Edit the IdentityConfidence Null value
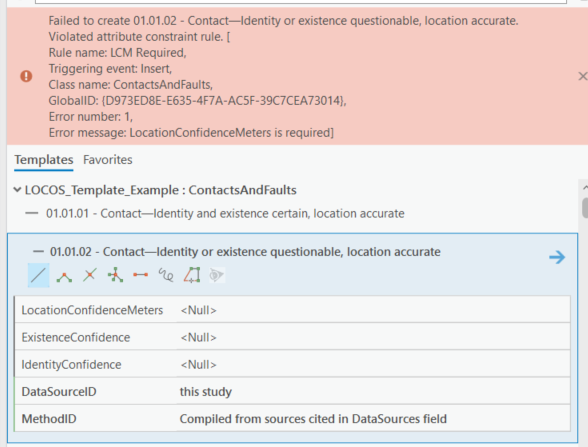The height and width of the screenshot is (447, 588). coord(373,364)
